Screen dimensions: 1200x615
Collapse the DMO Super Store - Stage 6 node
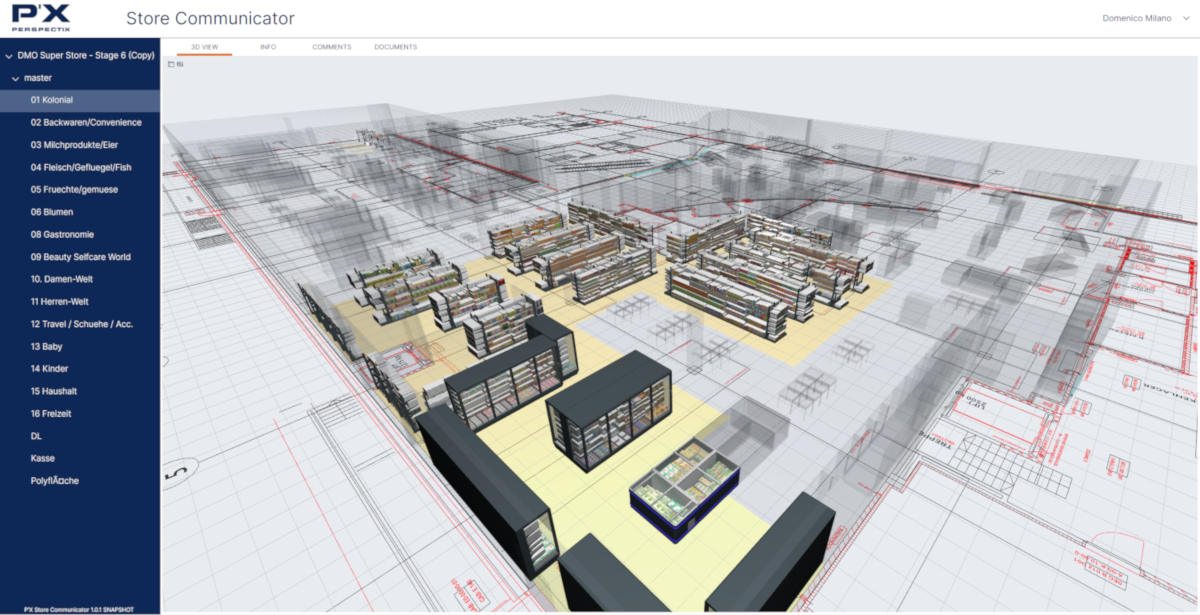click(9, 56)
